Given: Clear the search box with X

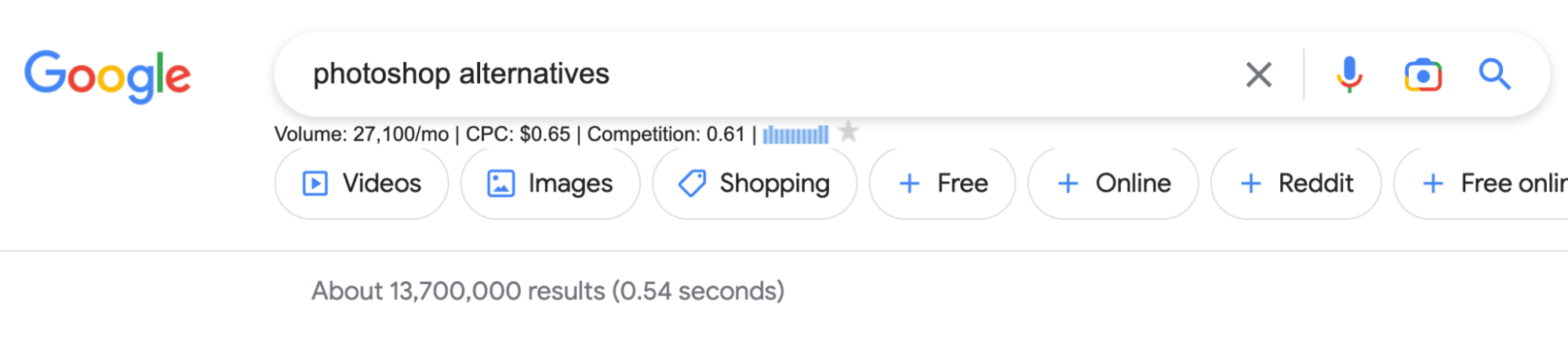Looking at the screenshot, I should coord(1258,75).
